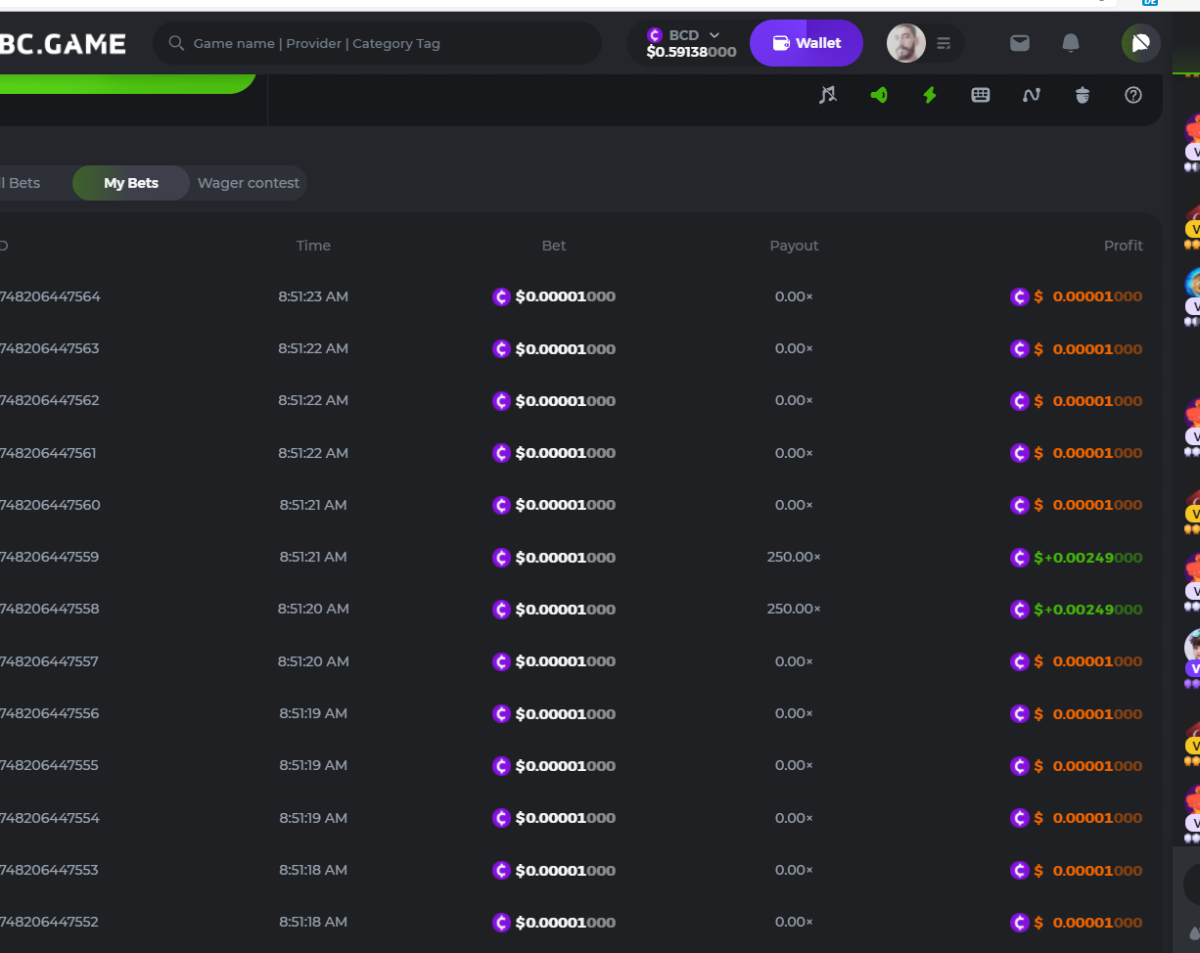Open the notifications bell

1070,43
